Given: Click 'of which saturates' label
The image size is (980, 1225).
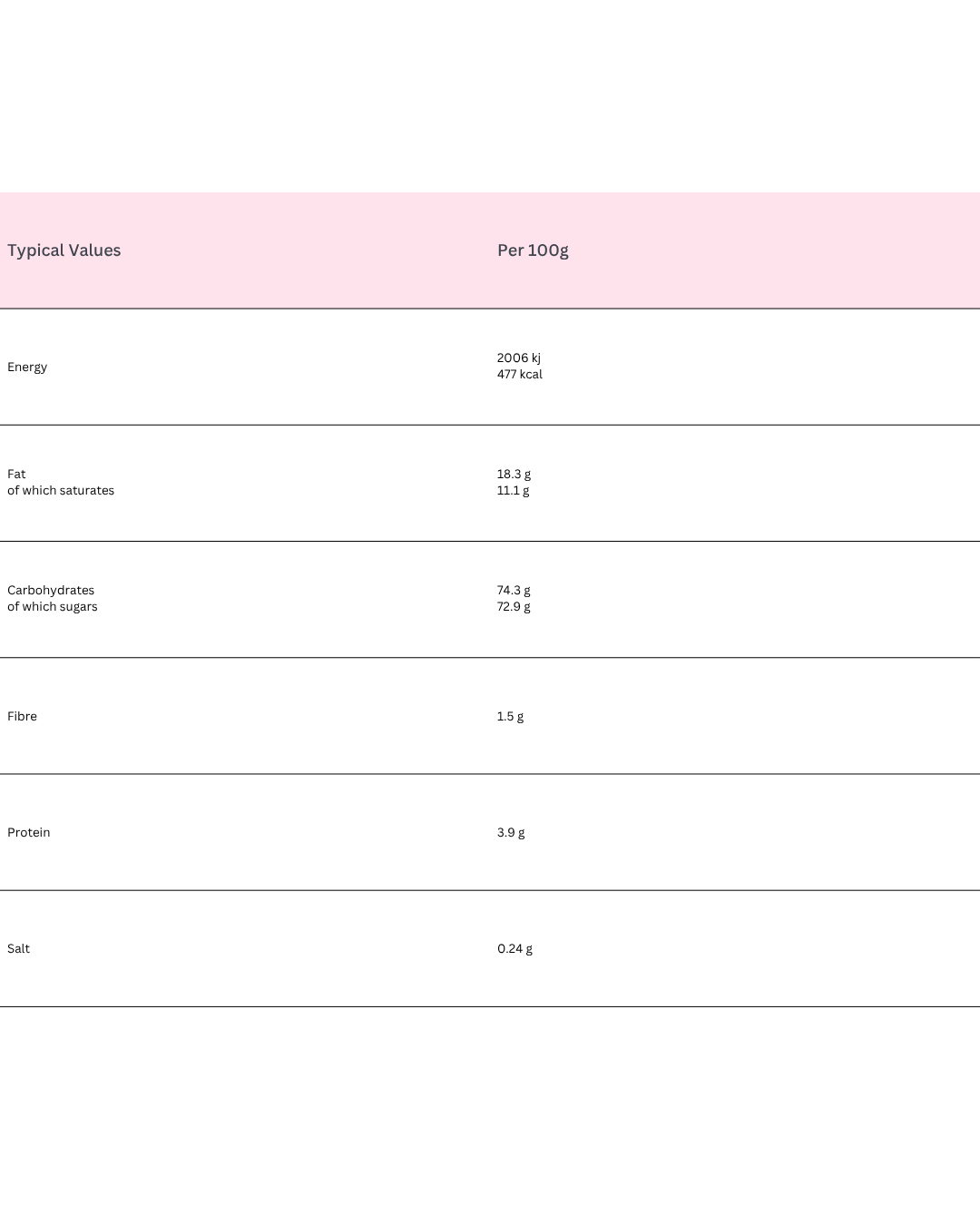Looking at the screenshot, I should (x=61, y=490).
